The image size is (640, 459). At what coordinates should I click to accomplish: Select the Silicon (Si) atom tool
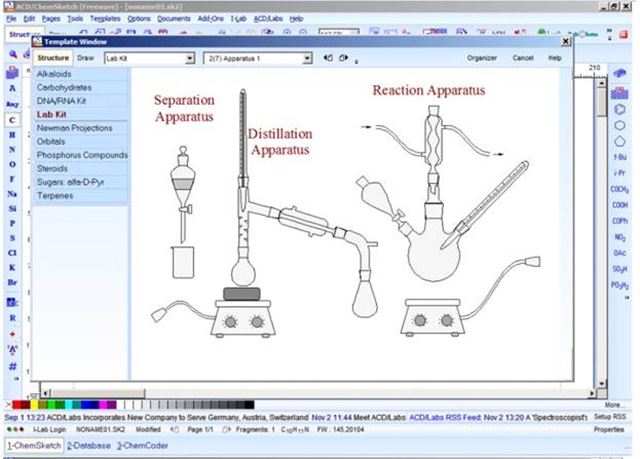pyautogui.click(x=12, y=208)
